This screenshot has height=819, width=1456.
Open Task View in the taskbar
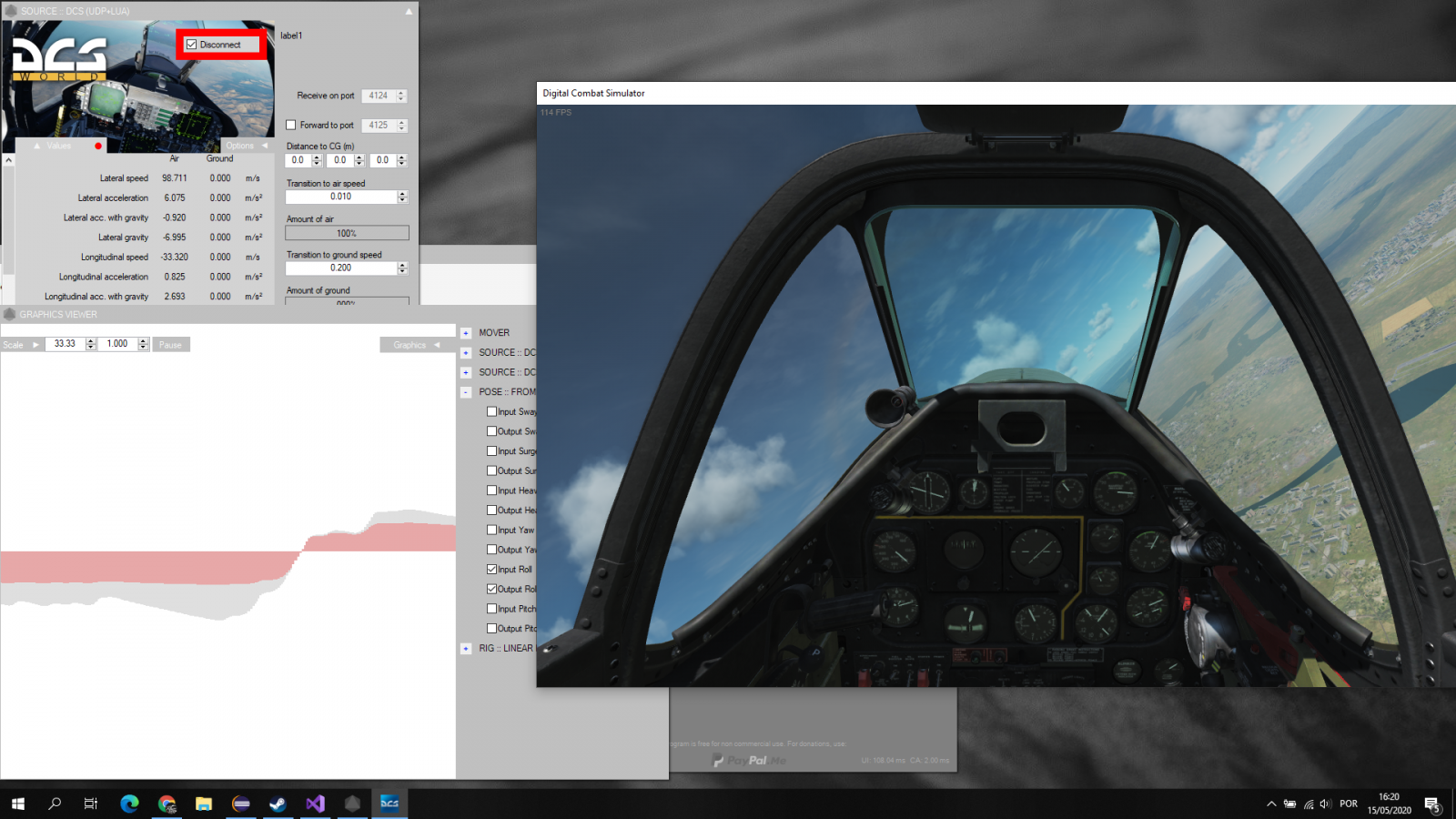pyautogui.click(x=91, y=804)
